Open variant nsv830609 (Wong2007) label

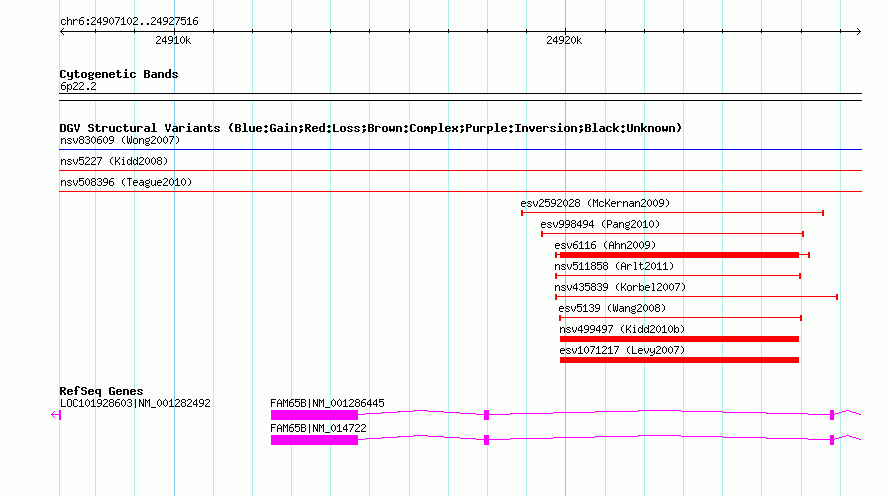point(120,140)
